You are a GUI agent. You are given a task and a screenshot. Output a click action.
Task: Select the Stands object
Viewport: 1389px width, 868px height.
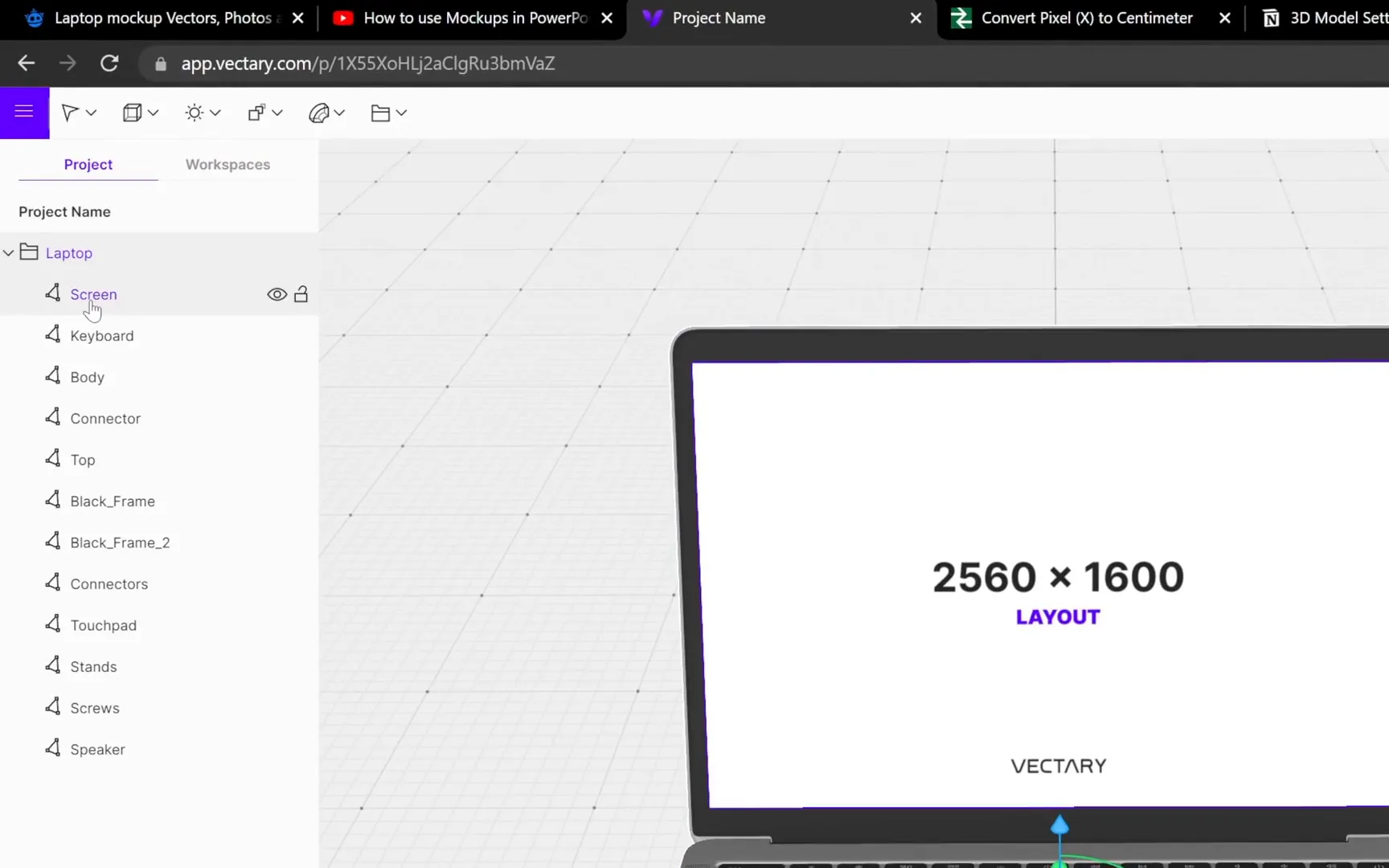(x=93, y=667)
